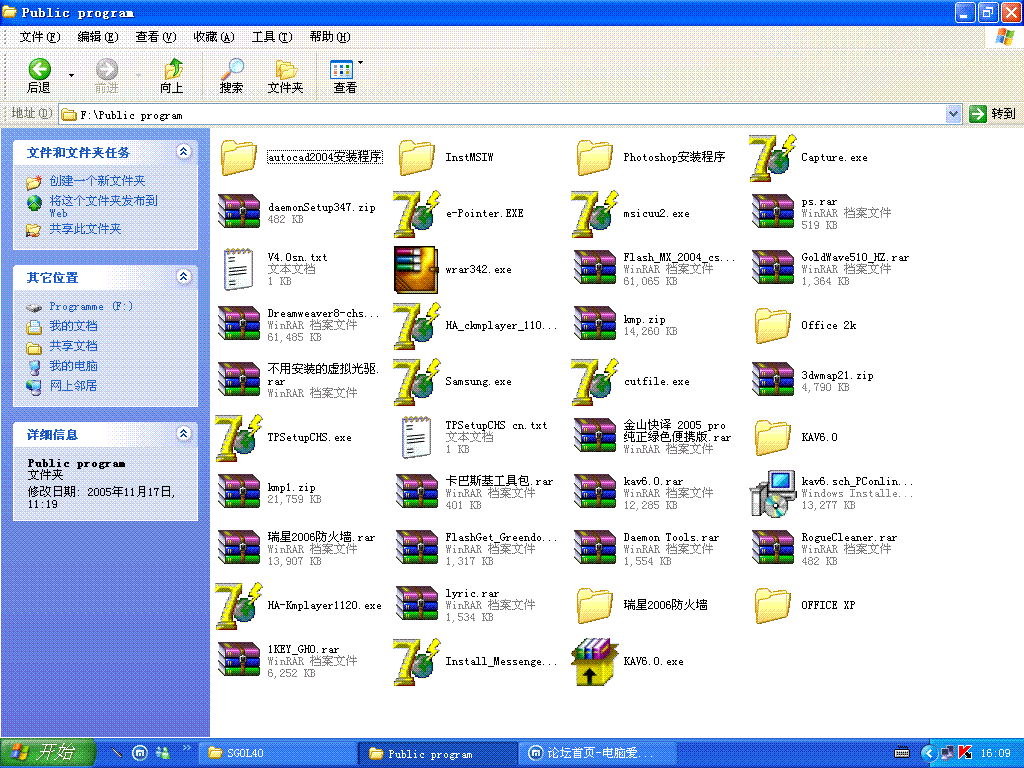The height and width of the screenshot is (768, 1024).
Task: Select the KAV6.0.exe package icon
Action: click(595, 662)
